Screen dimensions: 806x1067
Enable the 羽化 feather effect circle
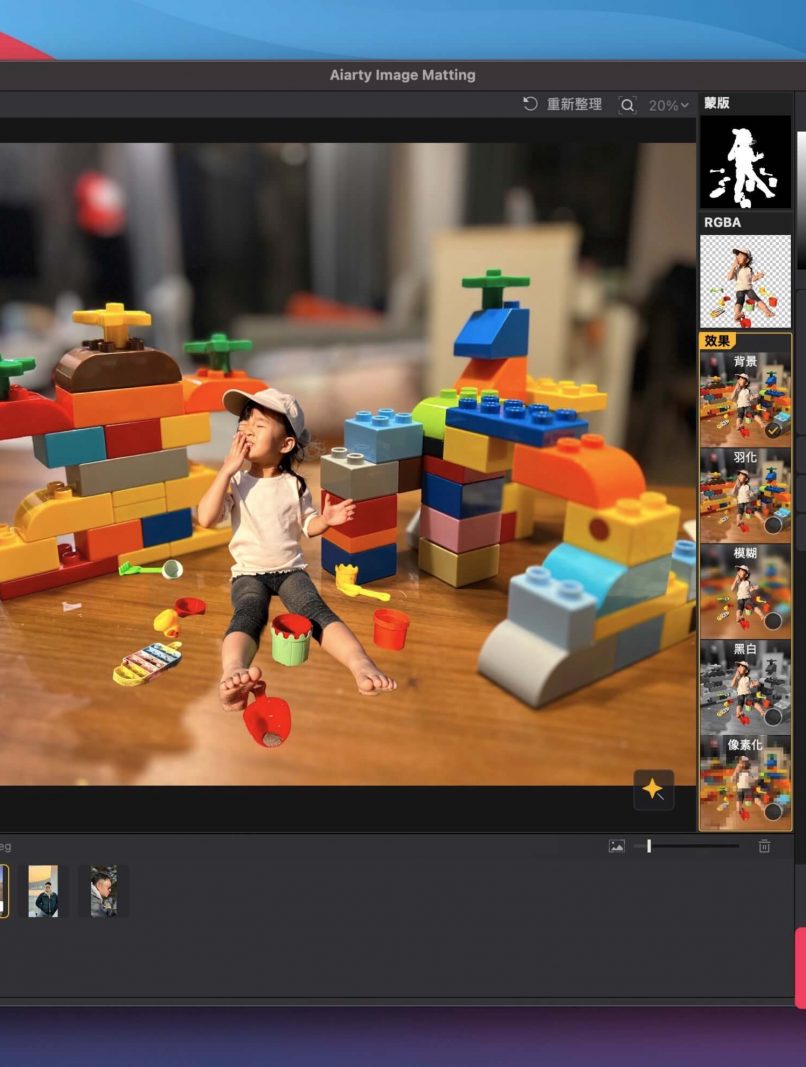click(x=773, y=524)
